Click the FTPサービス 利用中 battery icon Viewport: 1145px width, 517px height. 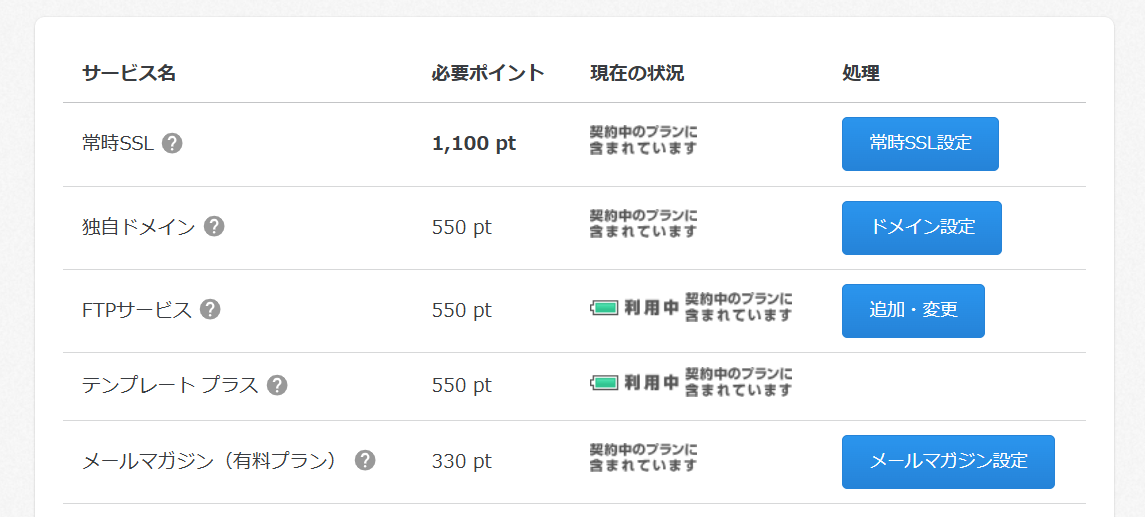tap(604, 308)
